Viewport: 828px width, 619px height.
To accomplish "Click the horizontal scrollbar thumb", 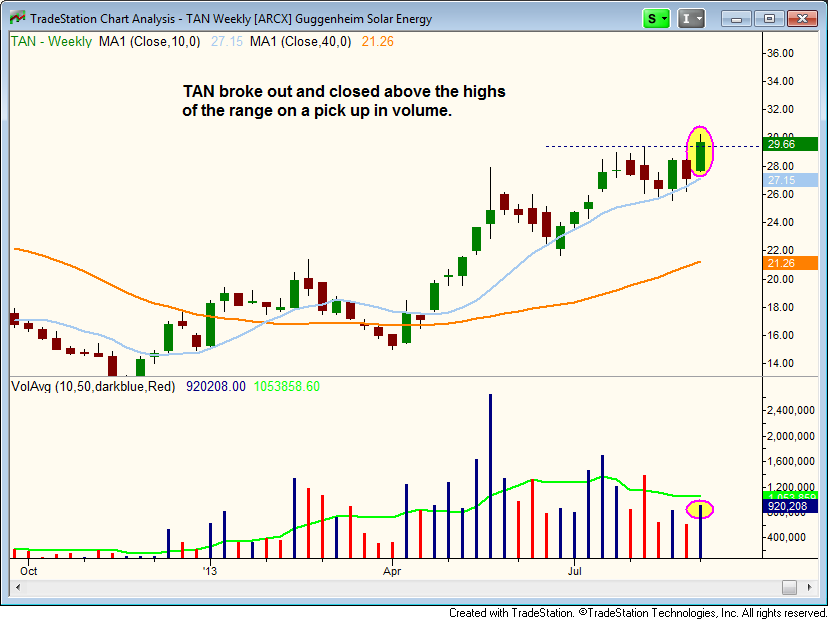I will pos(789,587).
